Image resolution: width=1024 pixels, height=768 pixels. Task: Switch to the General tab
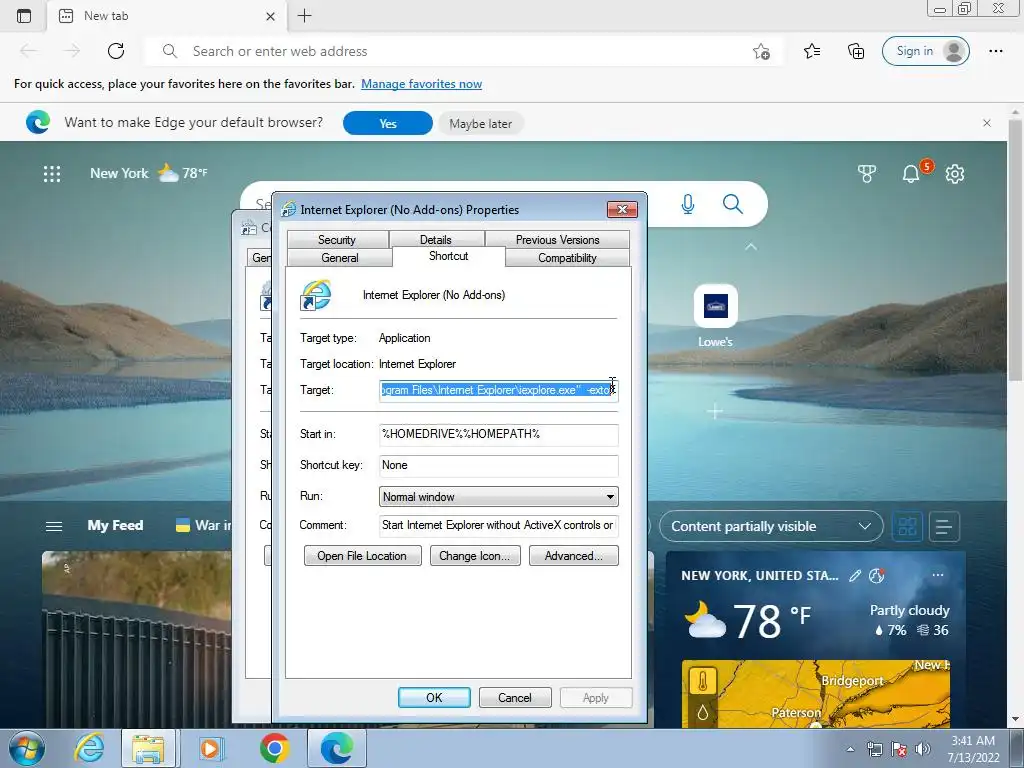pos(340,258)
